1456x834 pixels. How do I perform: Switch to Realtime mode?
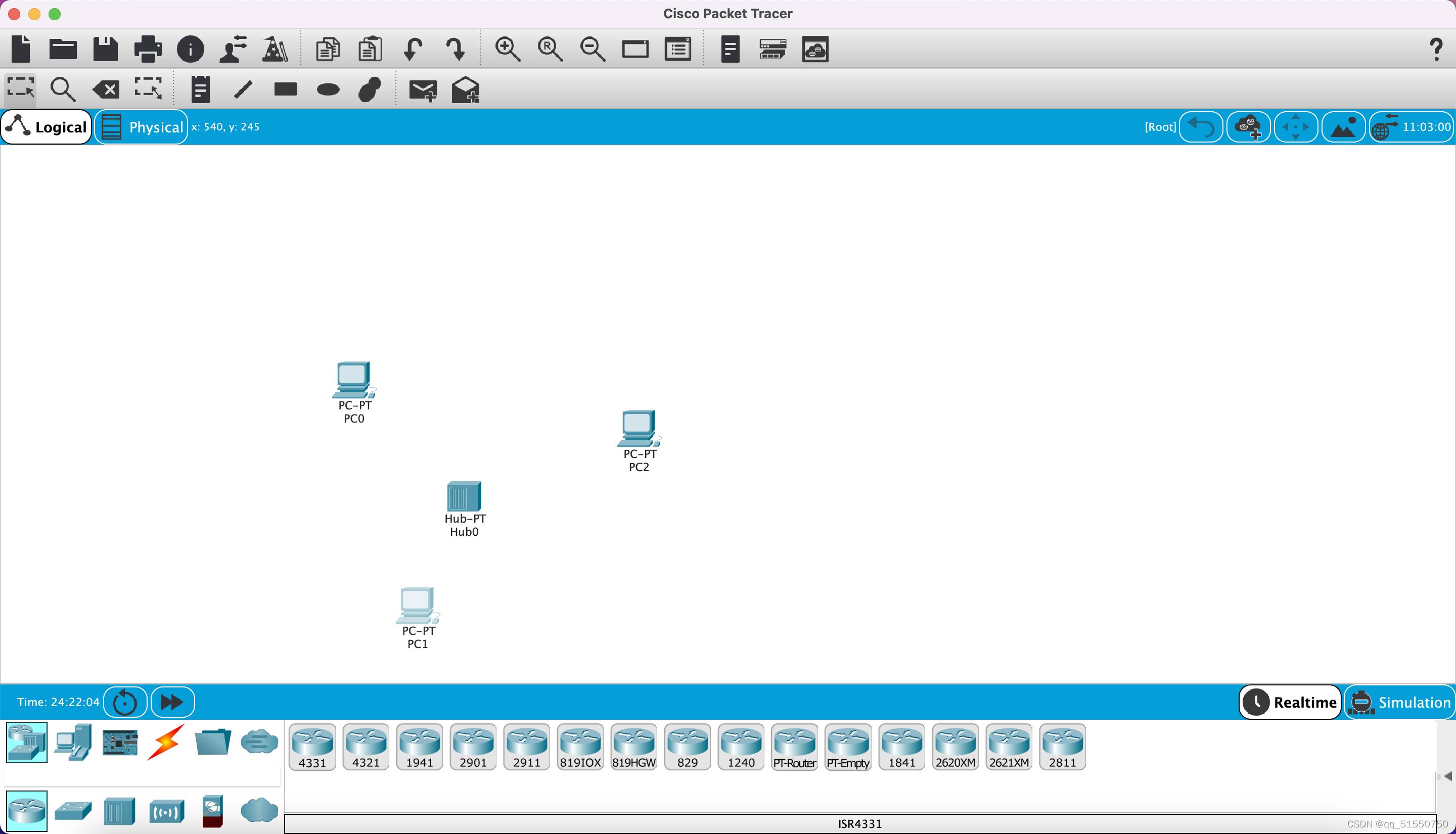[x=1290, y=702]
